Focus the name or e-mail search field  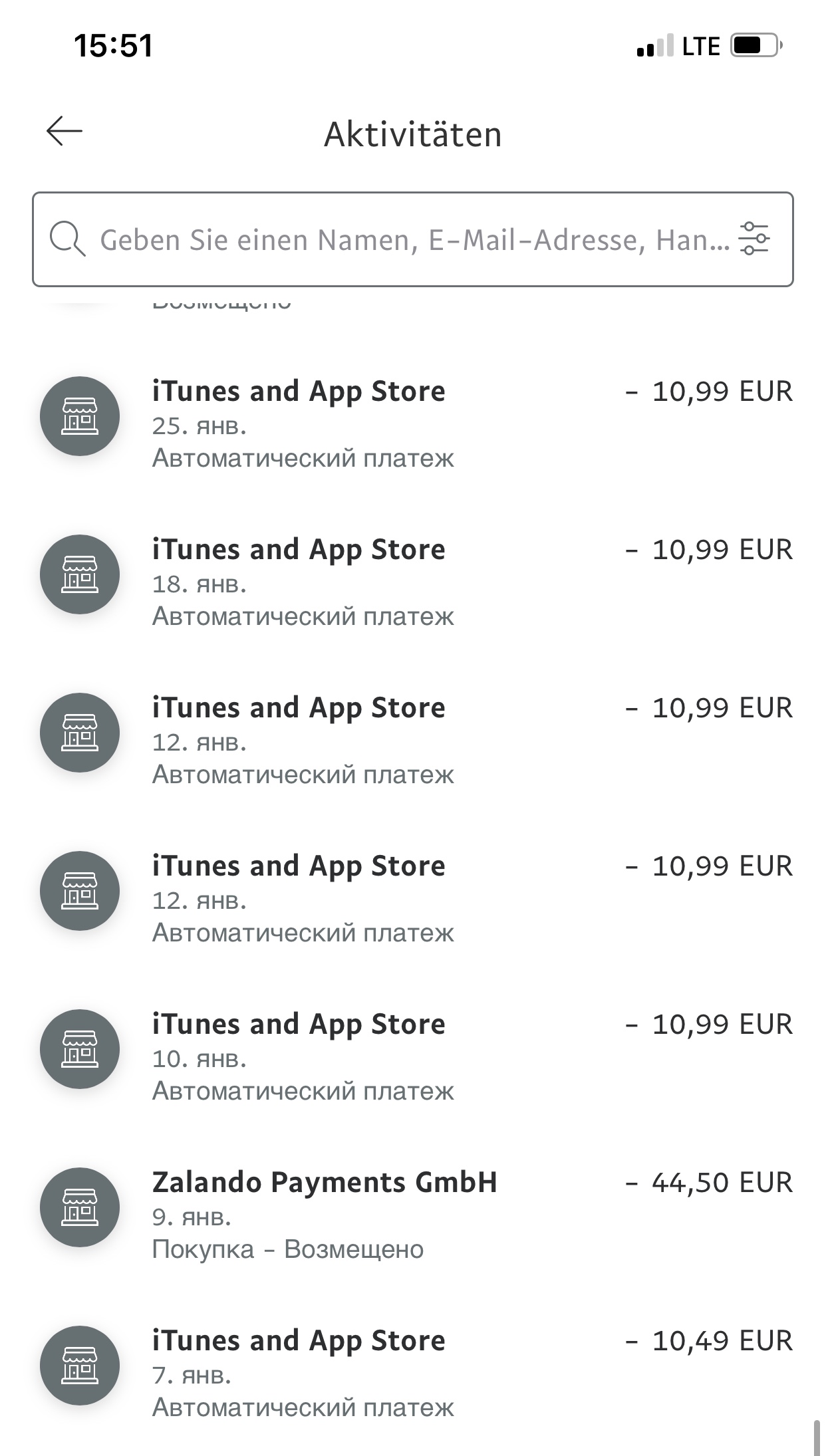412,240
